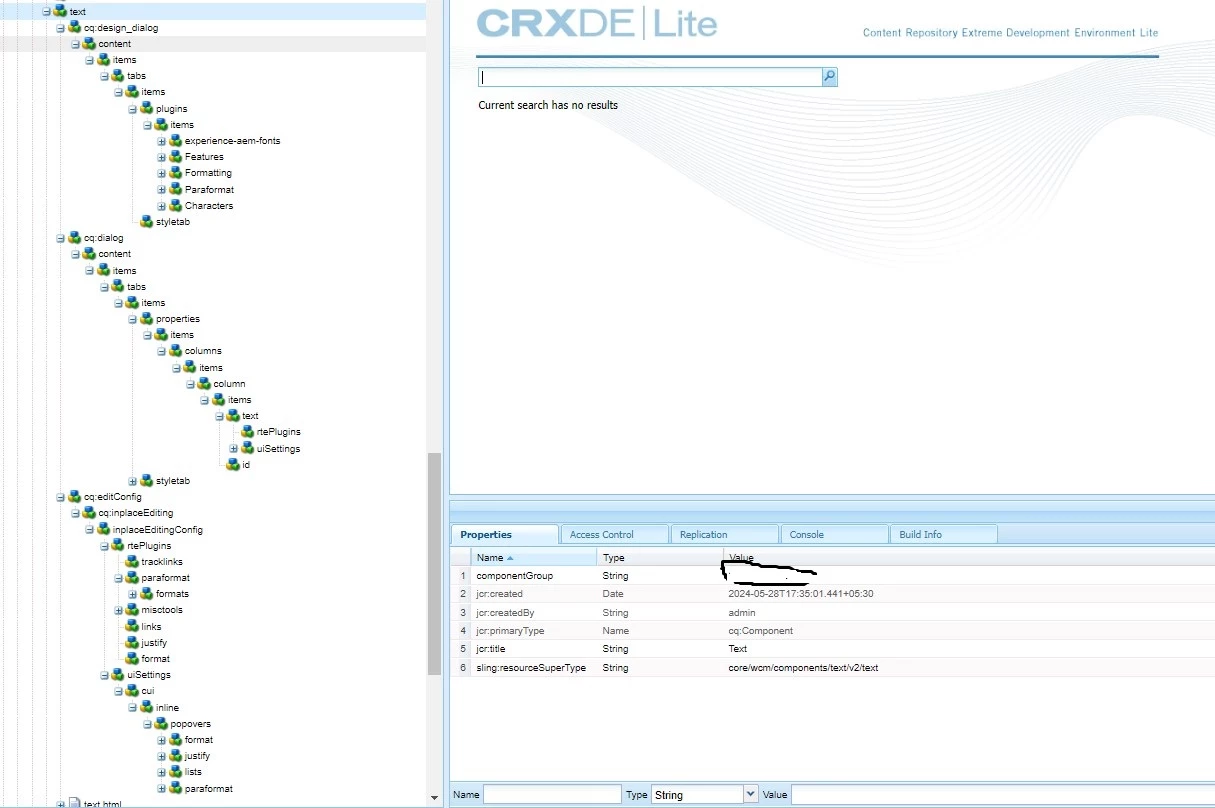Image resolution: width=1215 pixels, height=808 pixels.
Task: Select the popovers tree node
Action: pyautogui.click(x=191, y=724)
